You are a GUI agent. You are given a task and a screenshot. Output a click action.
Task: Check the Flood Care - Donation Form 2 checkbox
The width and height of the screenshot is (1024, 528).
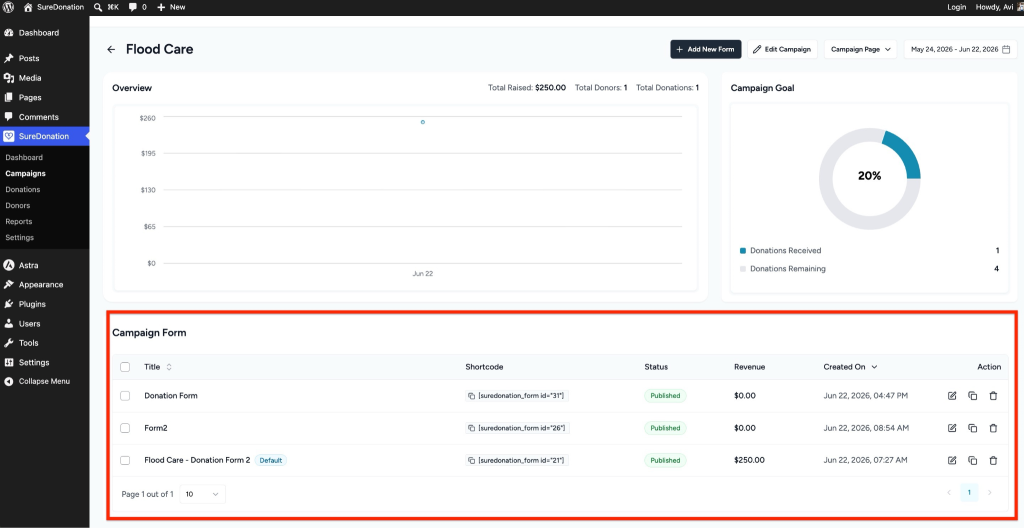coord(125,461)
